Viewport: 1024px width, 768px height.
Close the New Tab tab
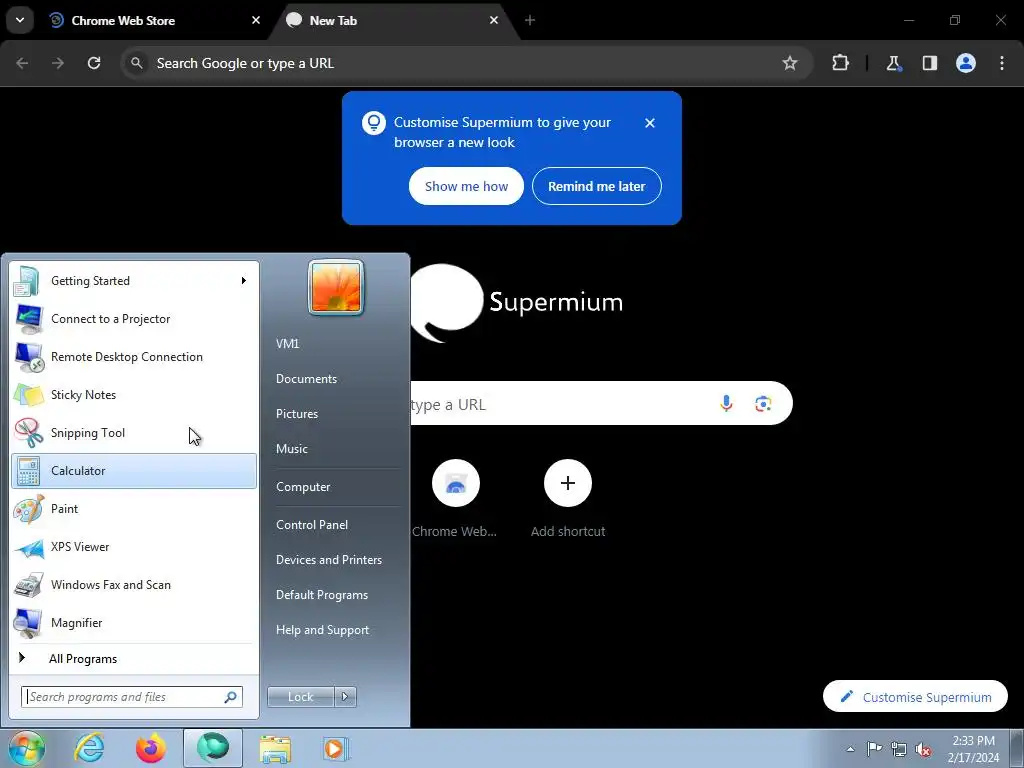(x=494, y=20)
